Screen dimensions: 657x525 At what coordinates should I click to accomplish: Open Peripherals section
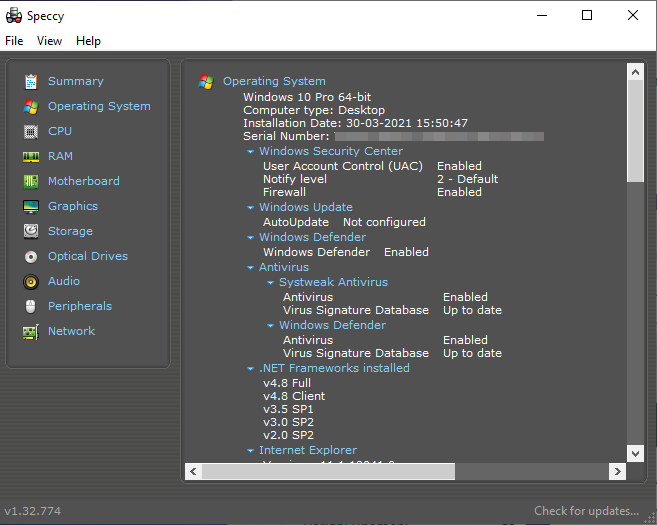(80, 306)
